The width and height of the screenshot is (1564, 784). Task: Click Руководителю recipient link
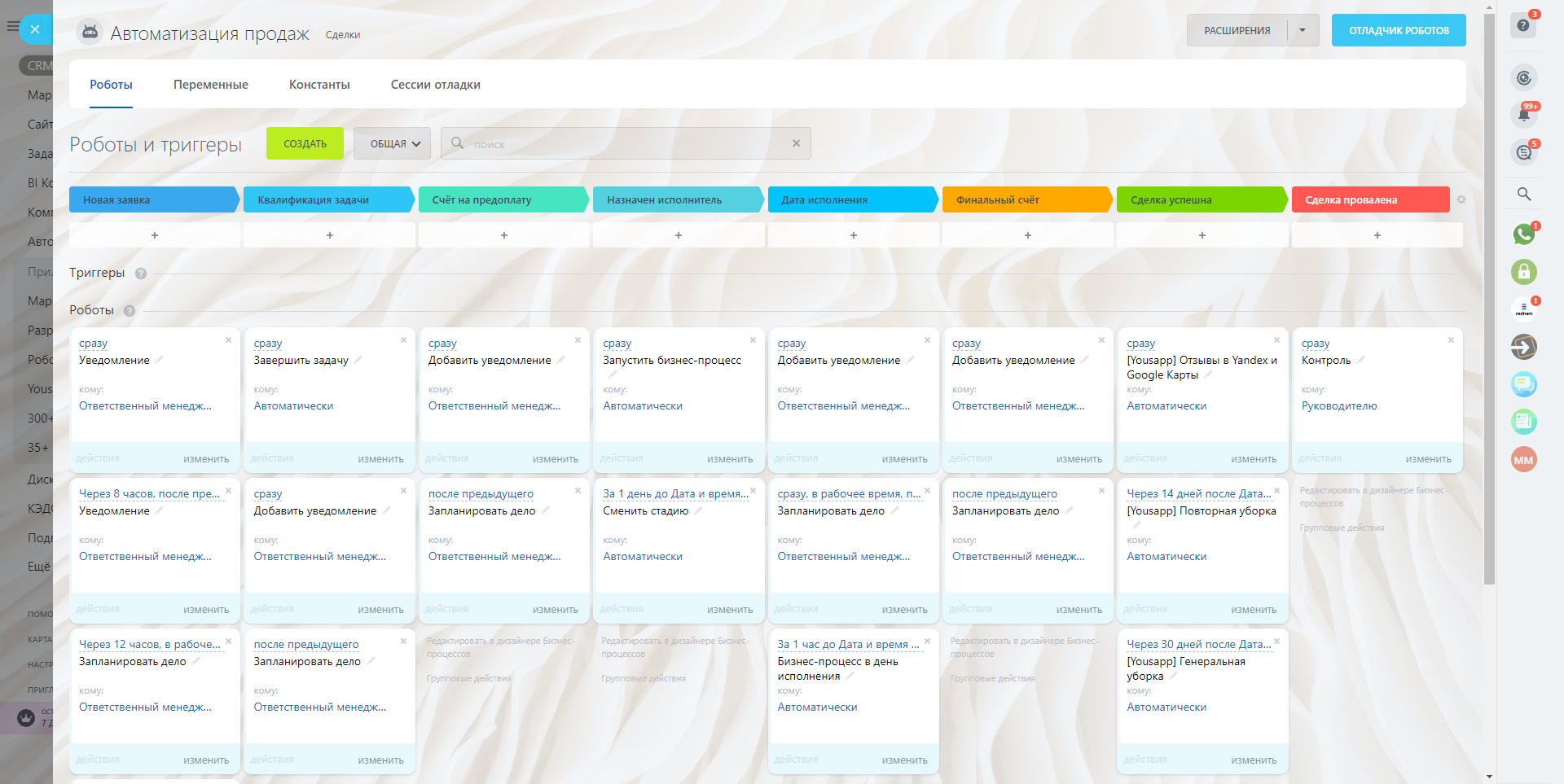pyautogui.click(x=1339, y=406)
